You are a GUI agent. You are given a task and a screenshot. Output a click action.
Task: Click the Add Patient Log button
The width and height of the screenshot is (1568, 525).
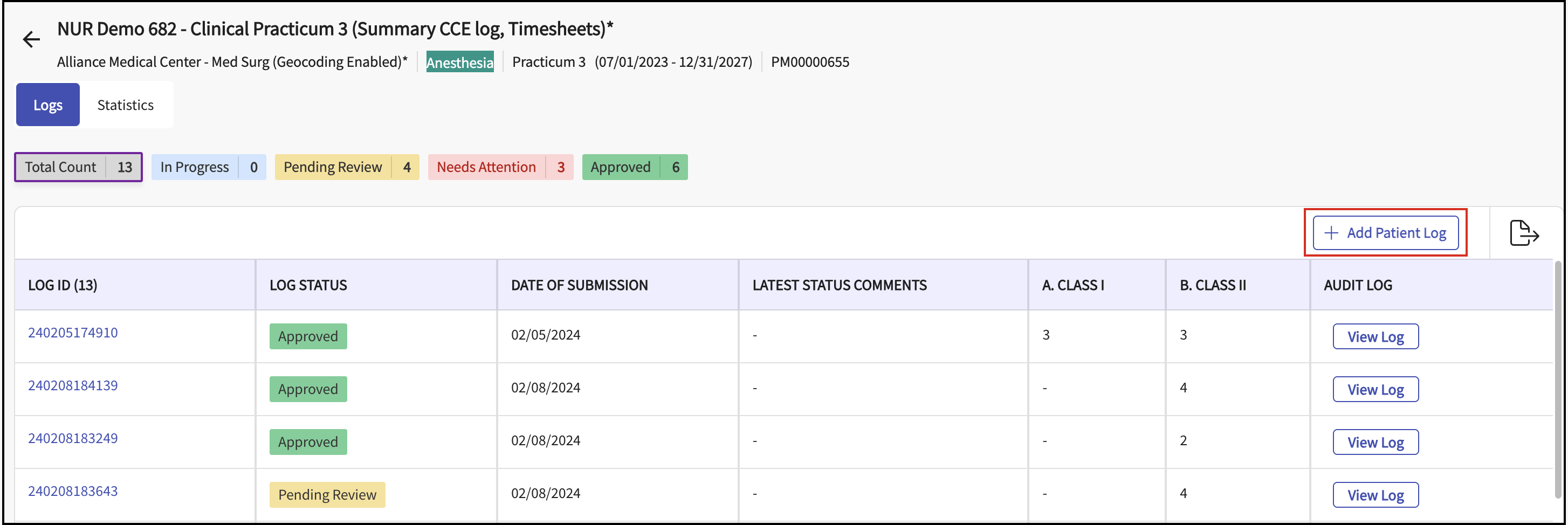[x=1385, y=233]
